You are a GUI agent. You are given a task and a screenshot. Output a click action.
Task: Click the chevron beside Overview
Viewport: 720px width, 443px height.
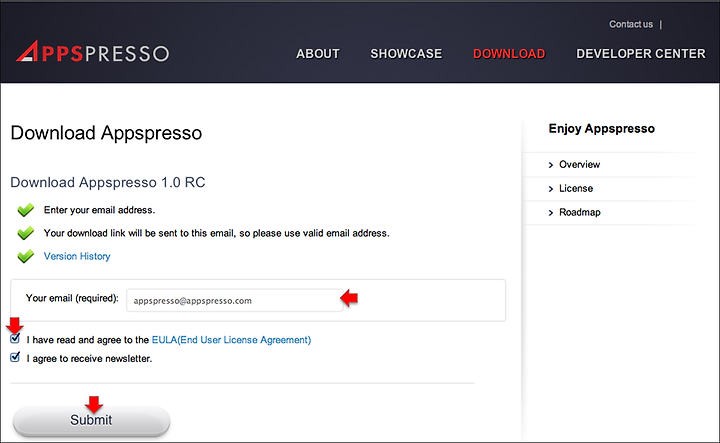551,165
